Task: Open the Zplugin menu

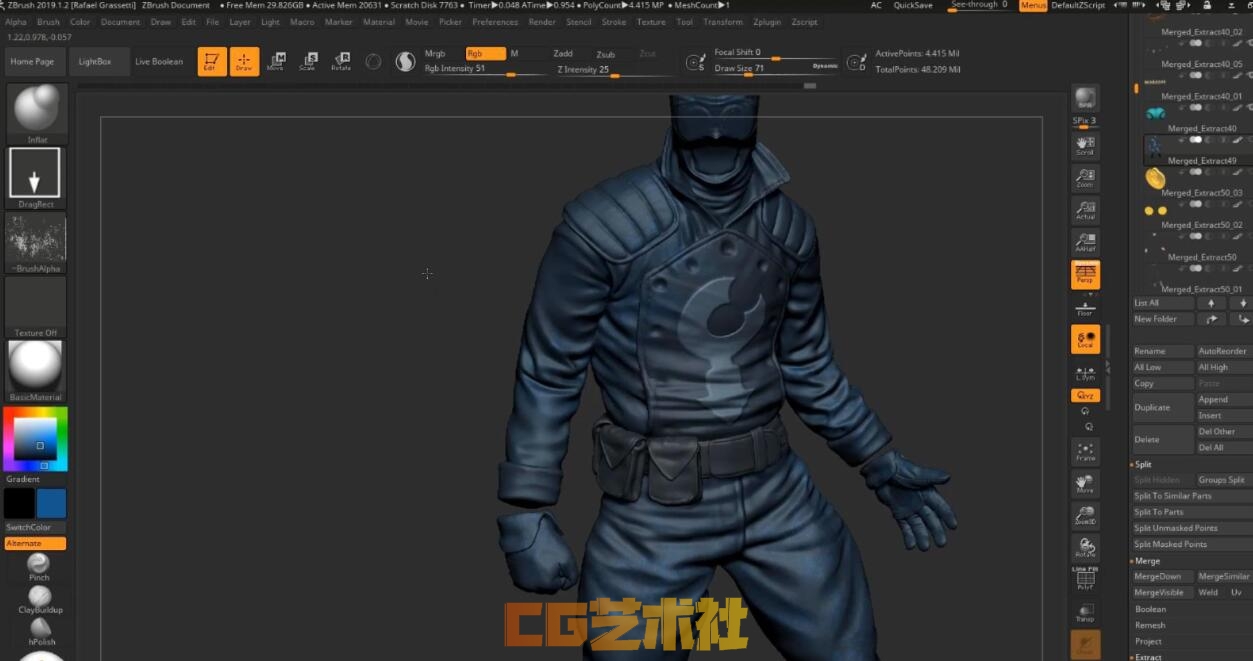Action: pyautogui.click(x=767, y=22)
